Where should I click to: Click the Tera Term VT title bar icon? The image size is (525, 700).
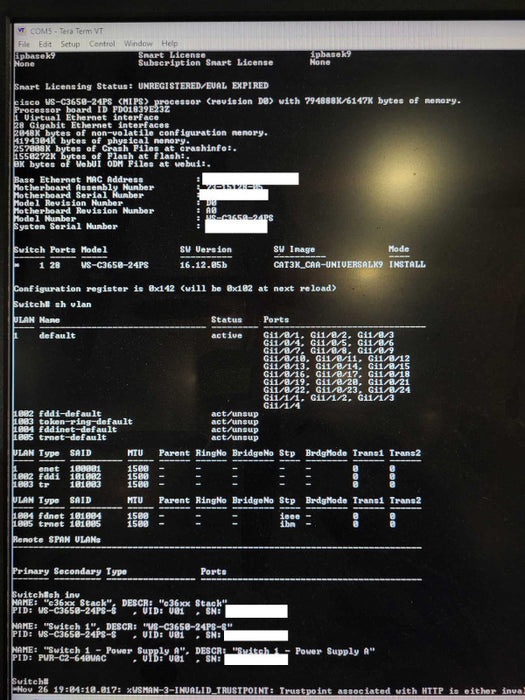(21, 31)
